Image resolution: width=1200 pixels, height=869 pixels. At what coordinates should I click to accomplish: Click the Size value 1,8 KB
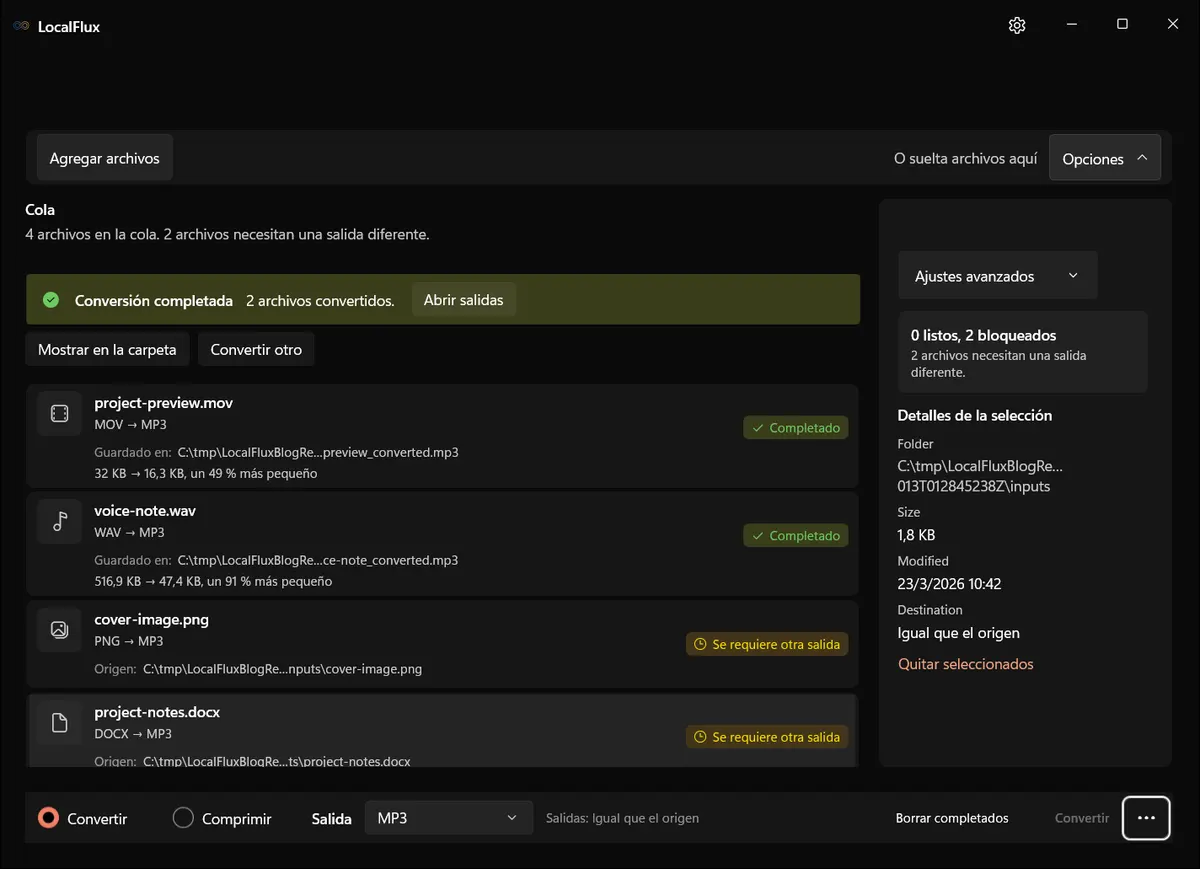click(916, 535)
